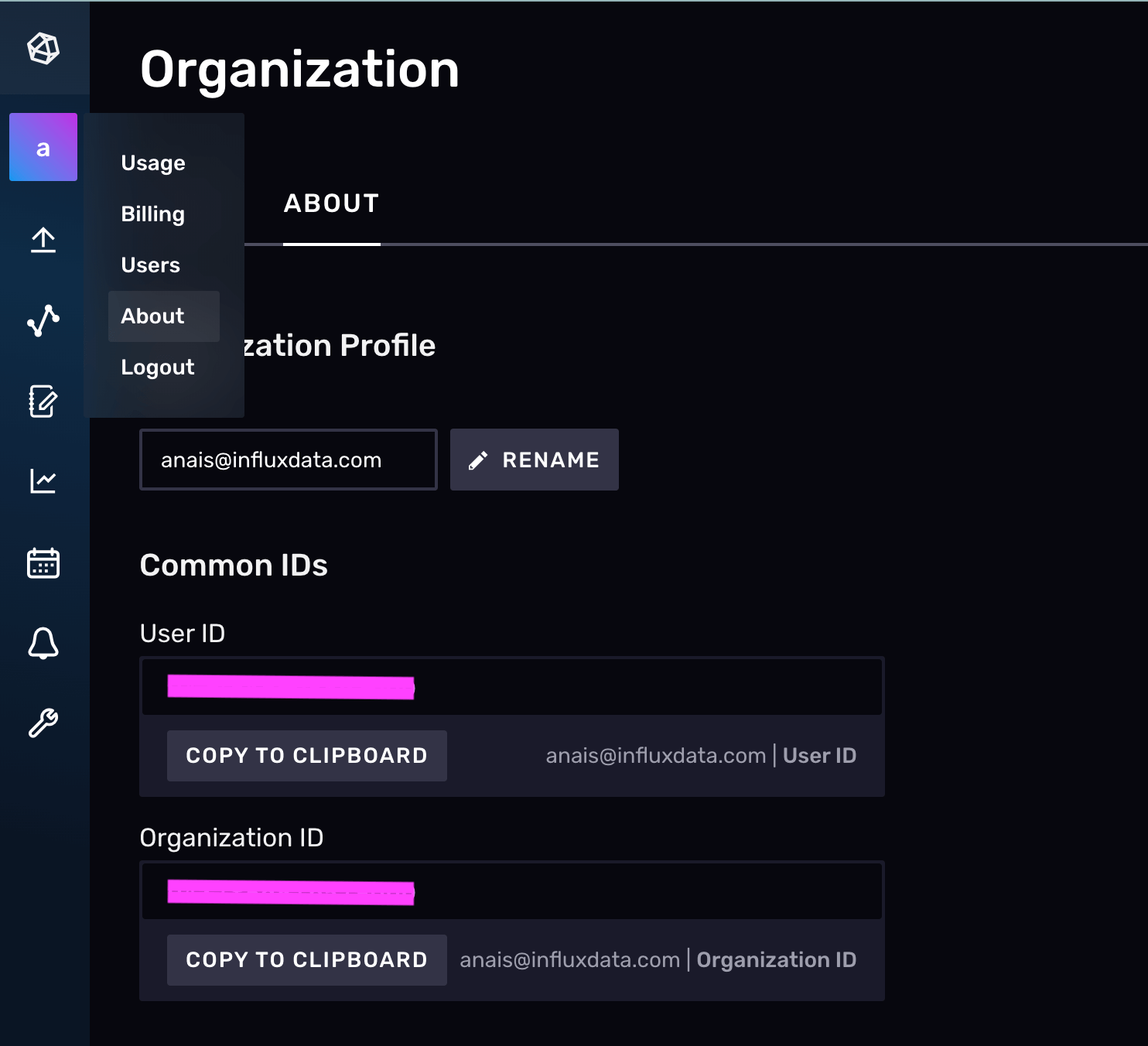Open Settings via the wrench icon
This screenshot has width=1148, height=1046.
[x=43, y=722]
